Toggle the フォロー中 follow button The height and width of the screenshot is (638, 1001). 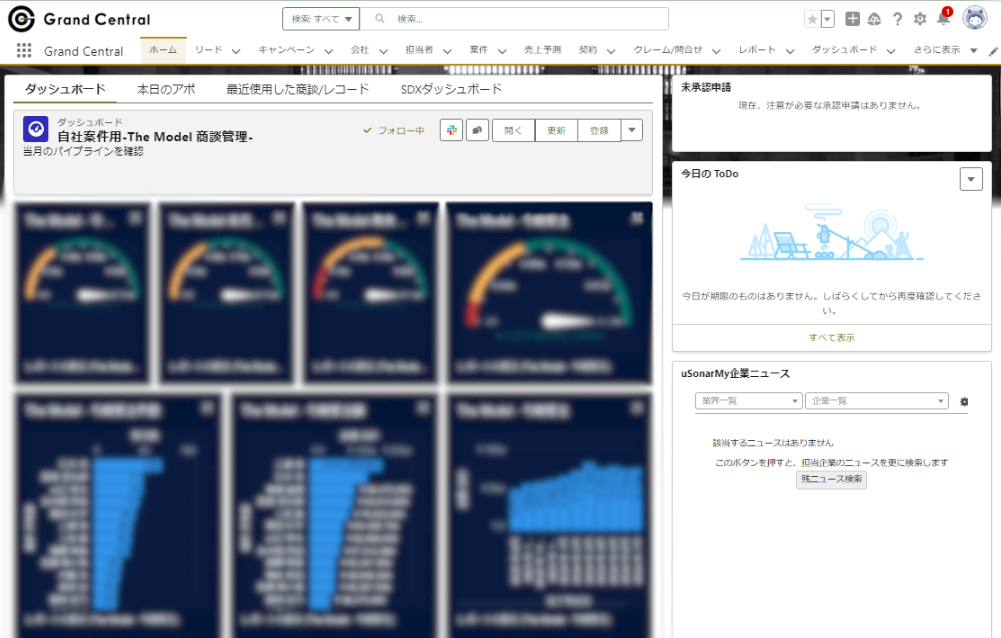pos(394,130)
